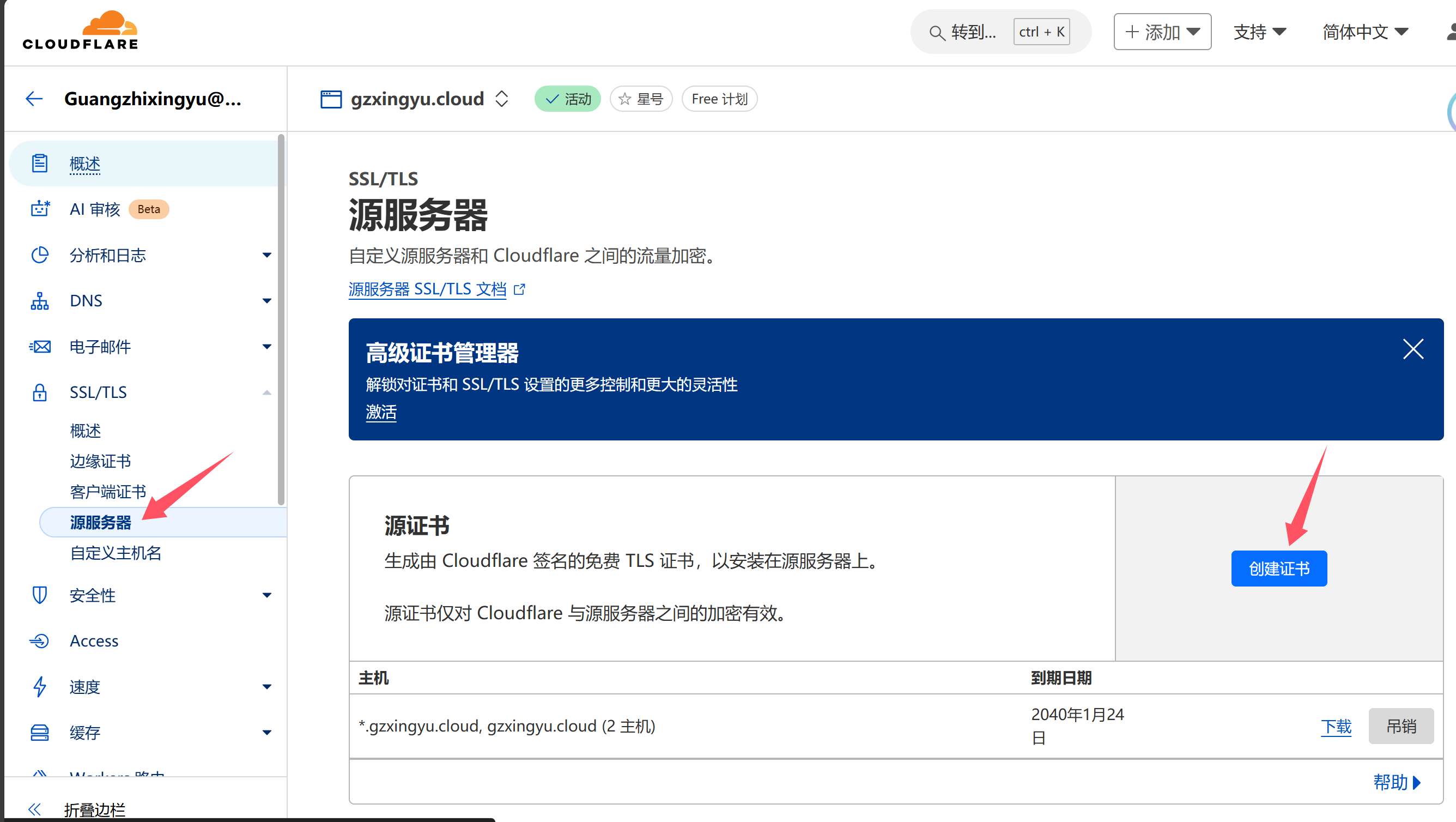Click the Beta tag beside AI 审核
This screenshot has height=822, width=1456.
(149, 209)
